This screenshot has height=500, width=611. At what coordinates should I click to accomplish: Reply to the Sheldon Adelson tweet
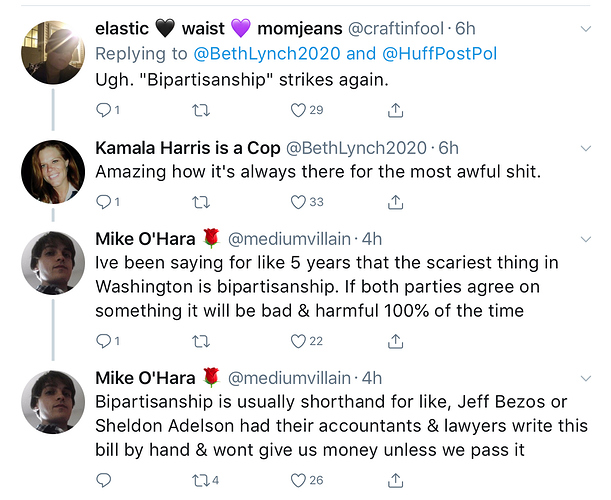pos(104,480)
